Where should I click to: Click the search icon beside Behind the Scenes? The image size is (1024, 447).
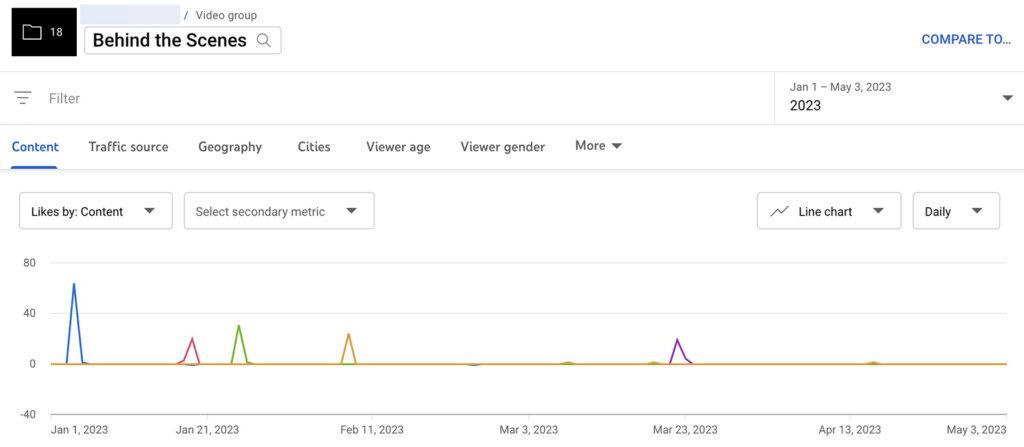264,41
